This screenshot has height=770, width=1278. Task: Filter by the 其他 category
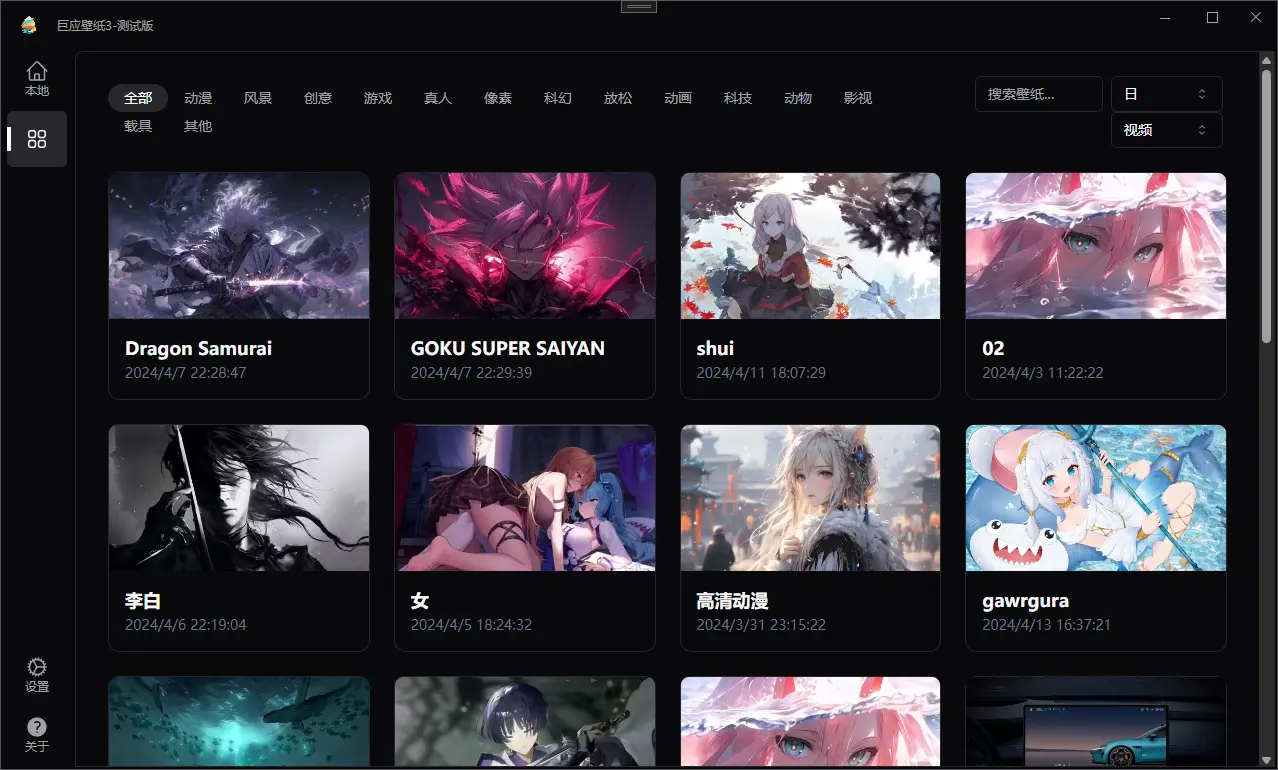pos(198,126)
